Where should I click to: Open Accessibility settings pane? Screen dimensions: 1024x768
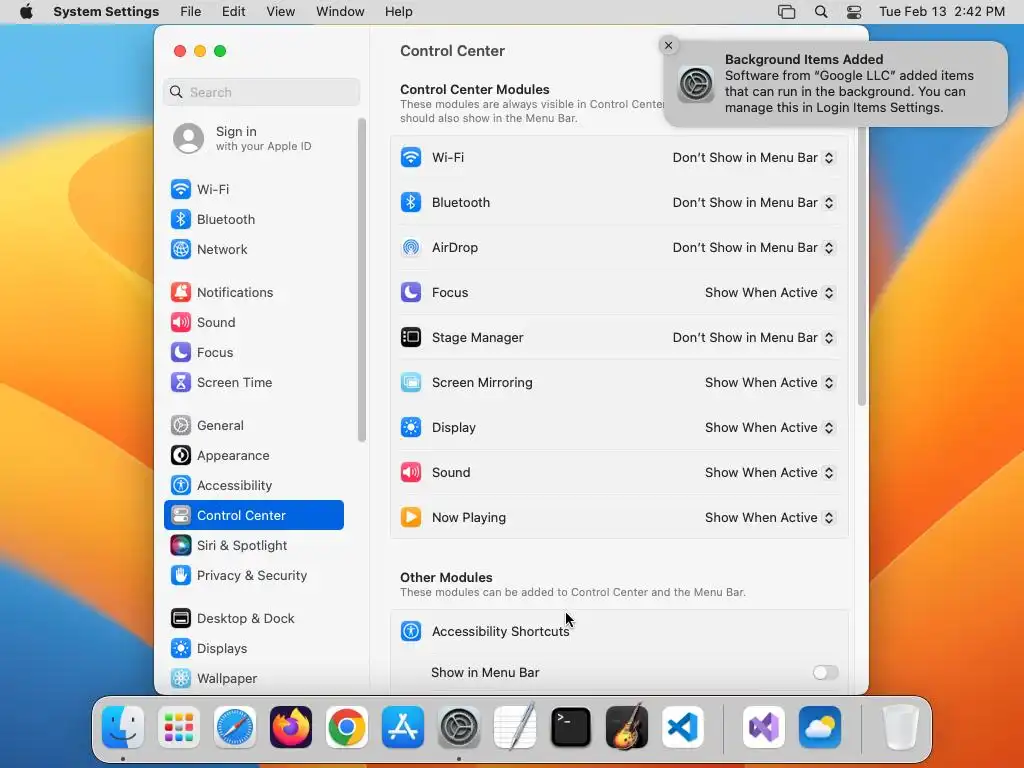pos(253,486)
